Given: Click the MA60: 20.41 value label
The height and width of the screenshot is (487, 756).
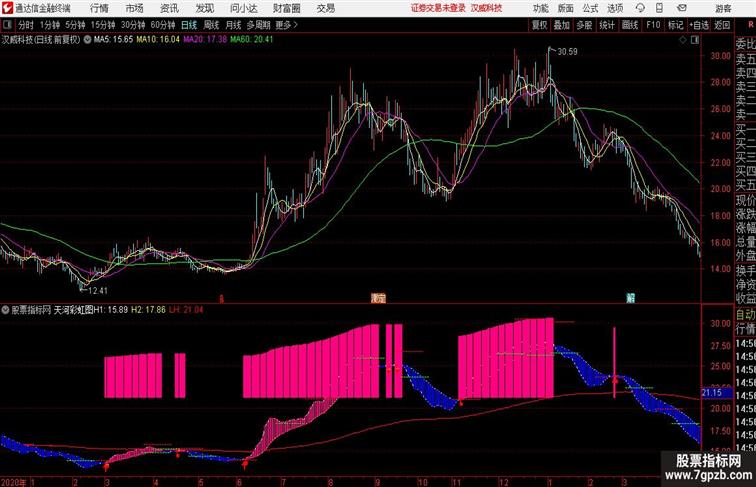Looking at the screenshot, I should (252, 40).
